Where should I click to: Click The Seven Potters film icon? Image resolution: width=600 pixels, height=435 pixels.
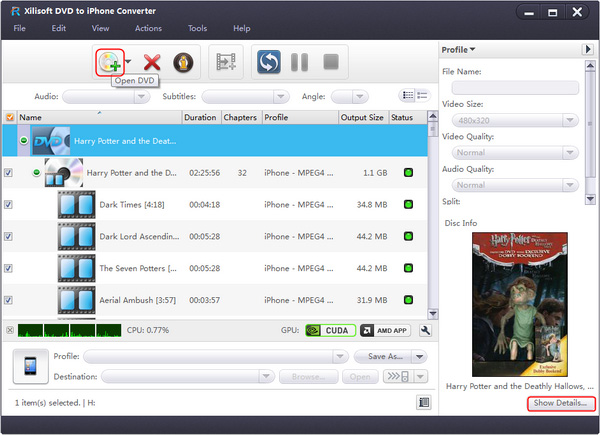coord(77,268)
